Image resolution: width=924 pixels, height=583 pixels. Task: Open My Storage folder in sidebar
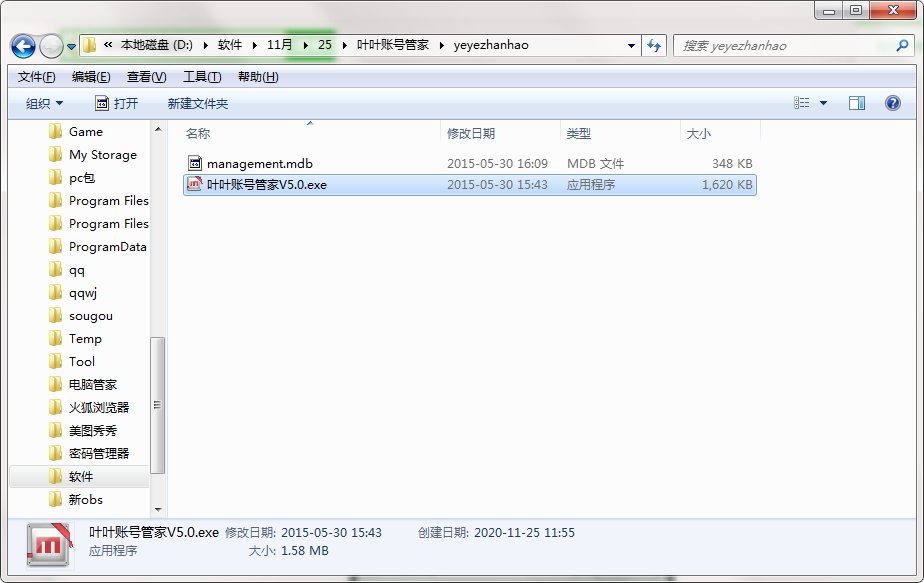pos(103,154)
